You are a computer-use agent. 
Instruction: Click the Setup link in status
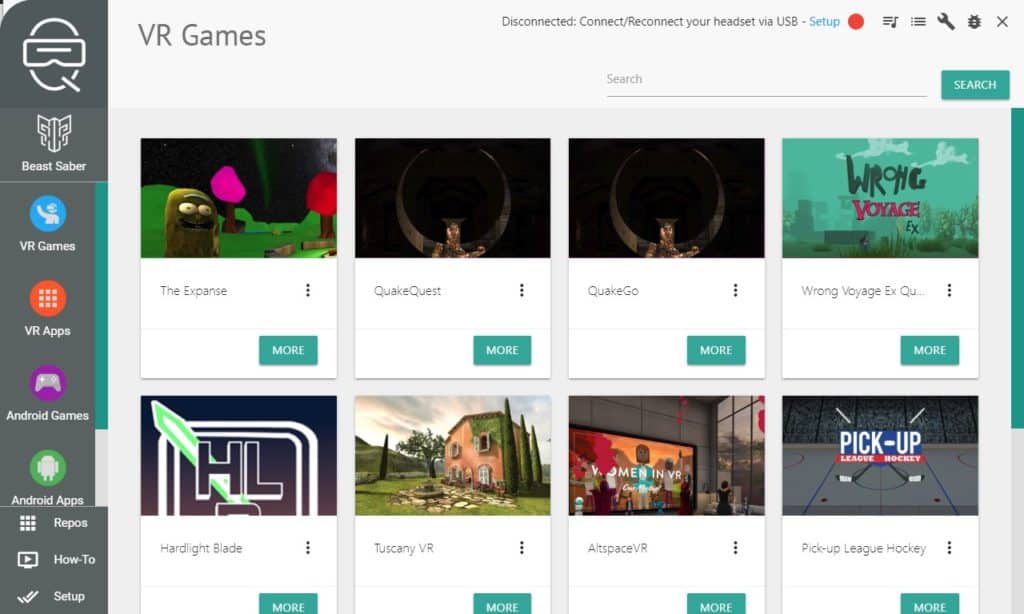tap(824, 22)
